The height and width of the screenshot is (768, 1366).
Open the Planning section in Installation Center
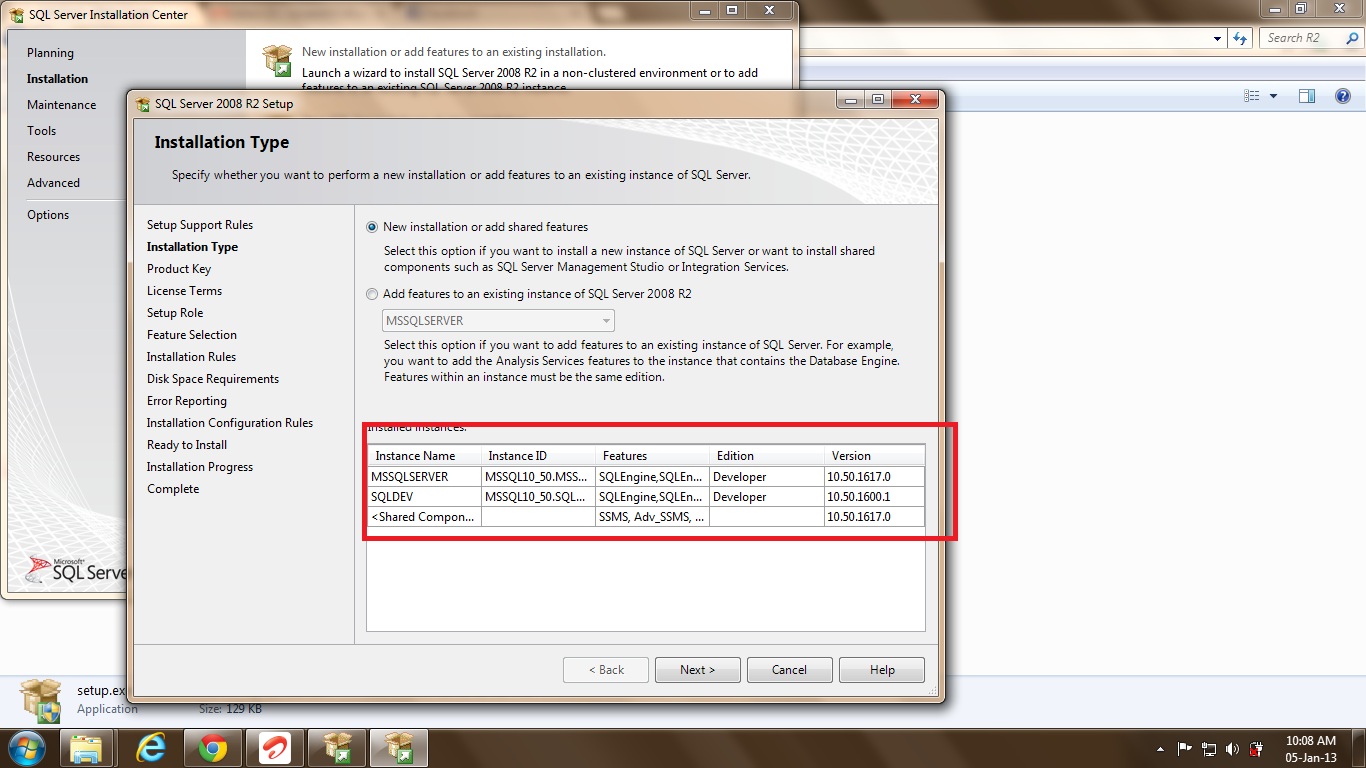tap(50, 53)
